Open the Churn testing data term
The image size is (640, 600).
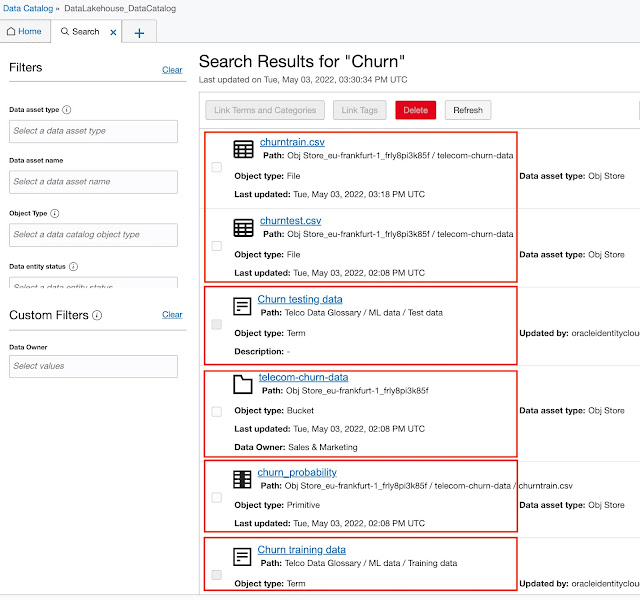pyautogui.click(x=300, y=299)
